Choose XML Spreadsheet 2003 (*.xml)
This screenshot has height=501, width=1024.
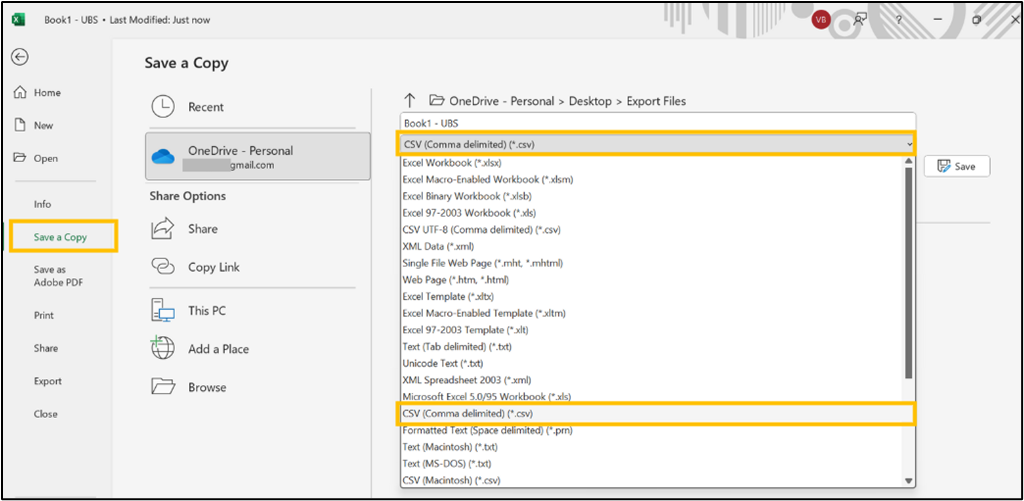pyautogui.click(x=652, y=380)
